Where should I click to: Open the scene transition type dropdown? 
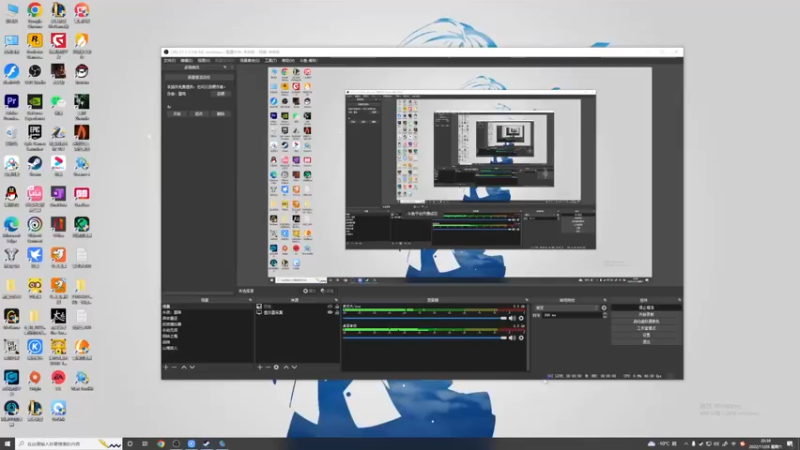(x=566, y=308)
